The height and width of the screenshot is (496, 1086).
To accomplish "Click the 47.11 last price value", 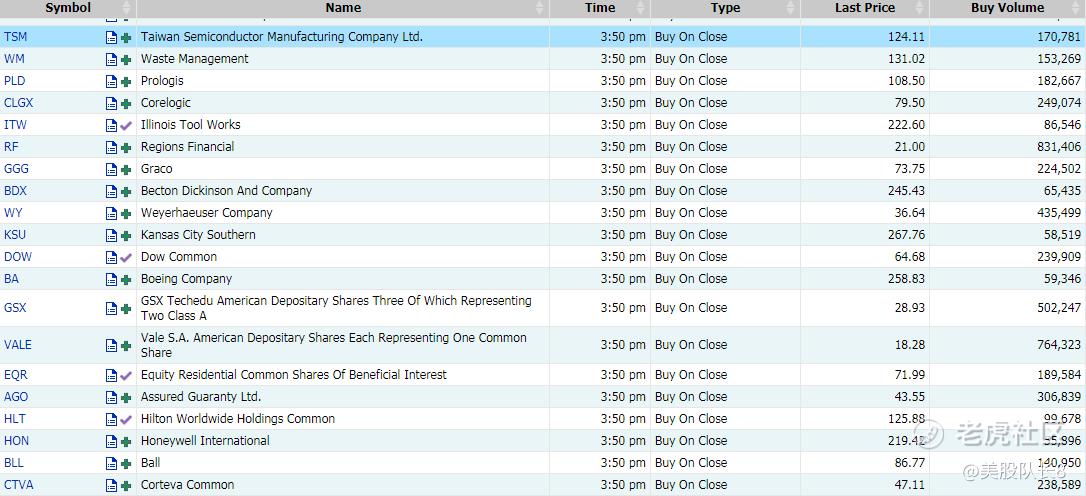I will (909, 486).
